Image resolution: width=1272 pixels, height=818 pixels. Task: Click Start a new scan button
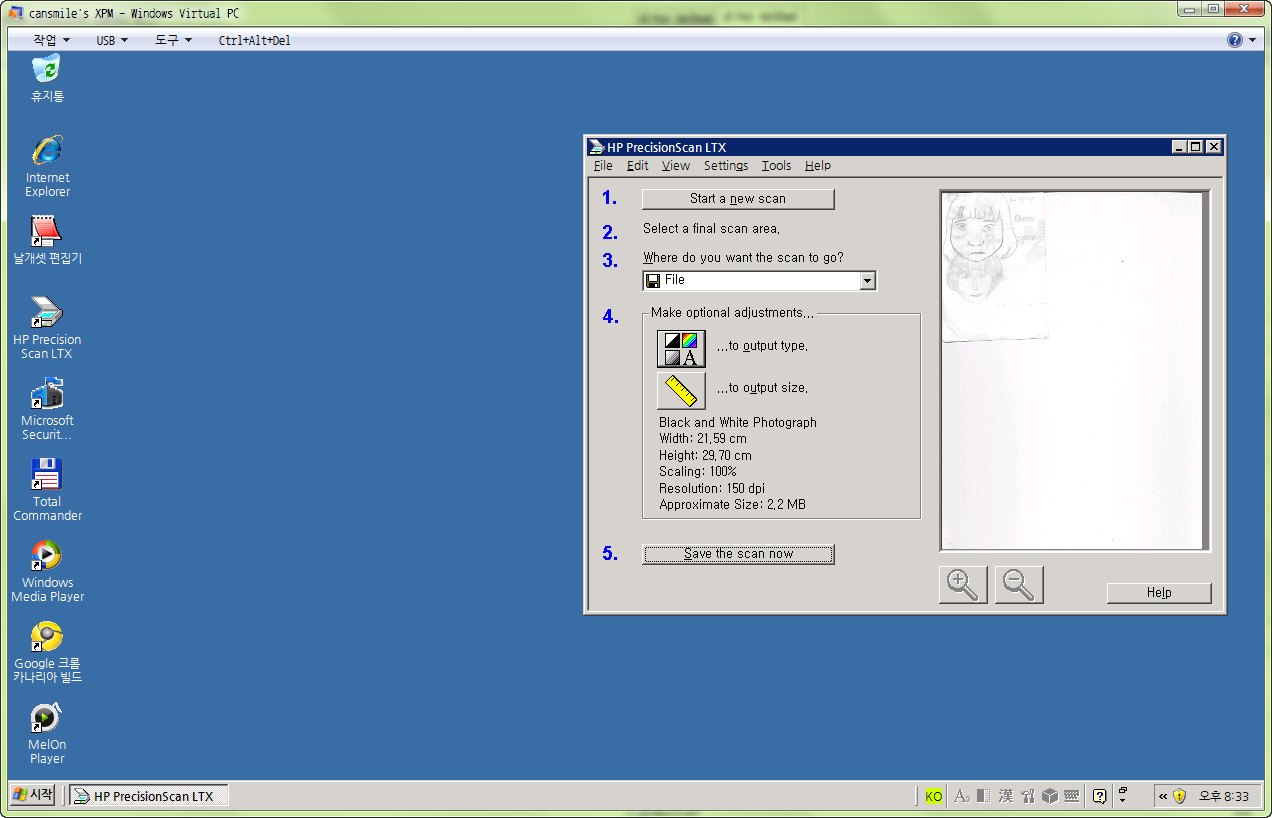737,199
